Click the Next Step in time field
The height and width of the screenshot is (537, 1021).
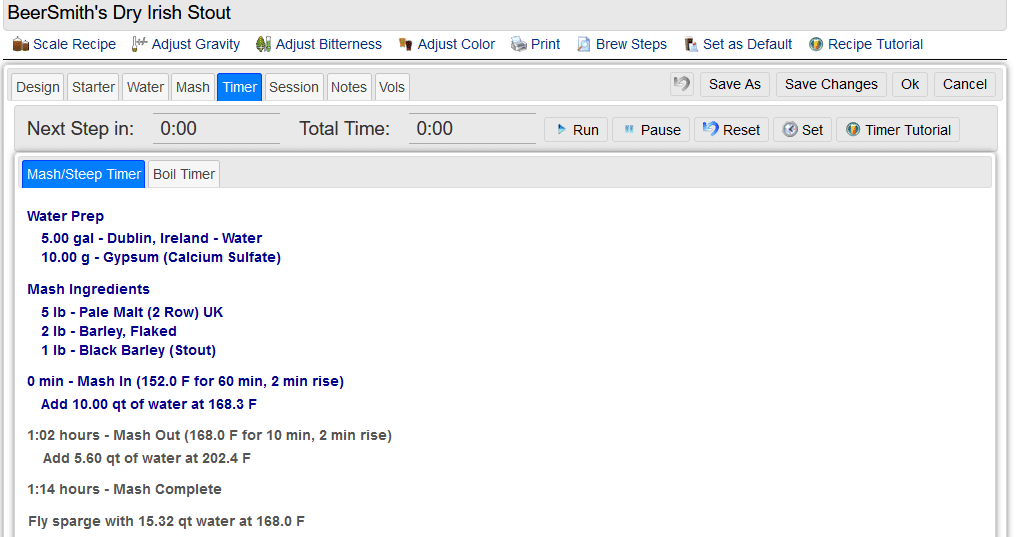click(x=216, y=128)
